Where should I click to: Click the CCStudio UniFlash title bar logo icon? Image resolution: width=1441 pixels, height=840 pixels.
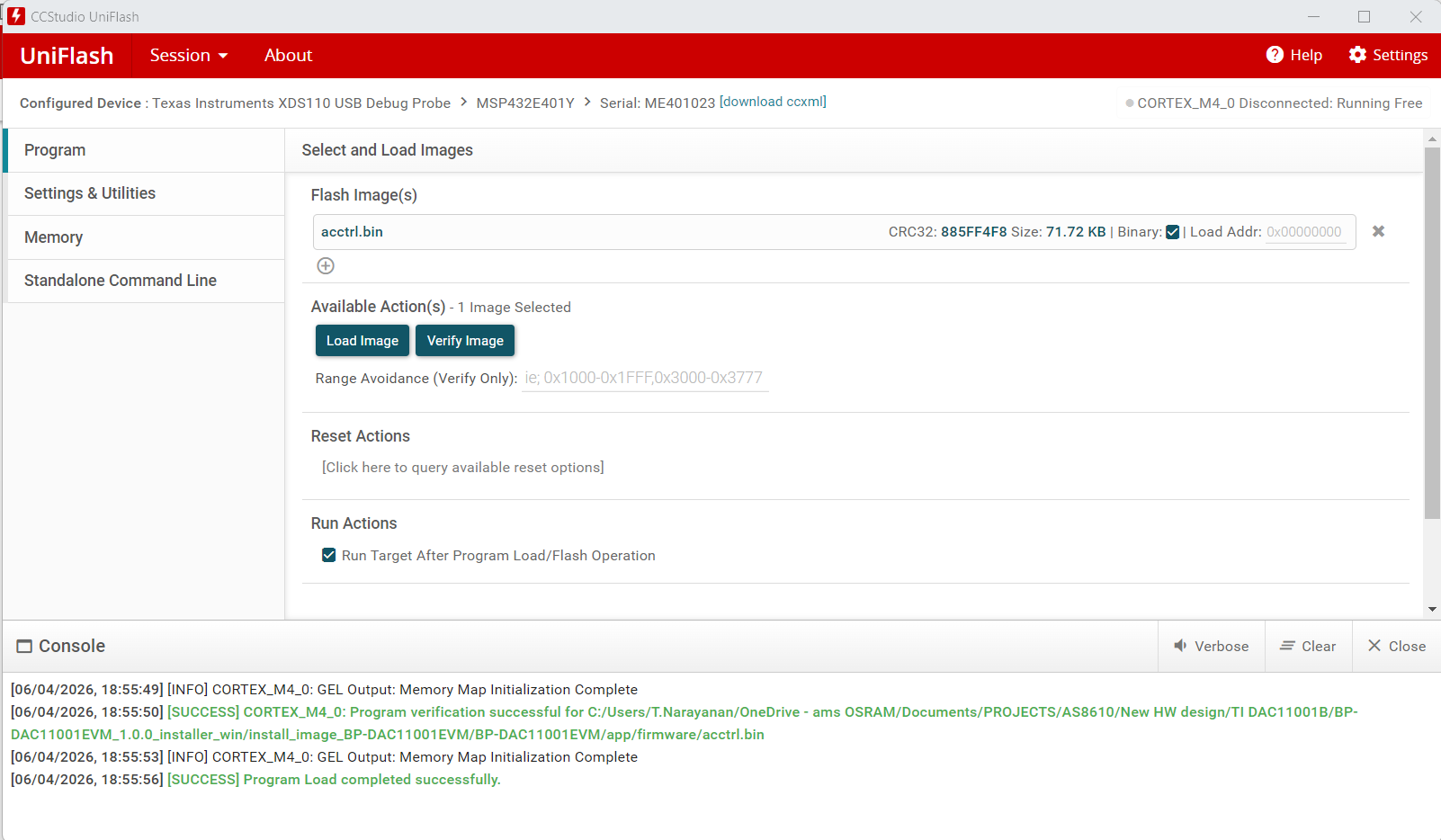[x=16, y=16]
